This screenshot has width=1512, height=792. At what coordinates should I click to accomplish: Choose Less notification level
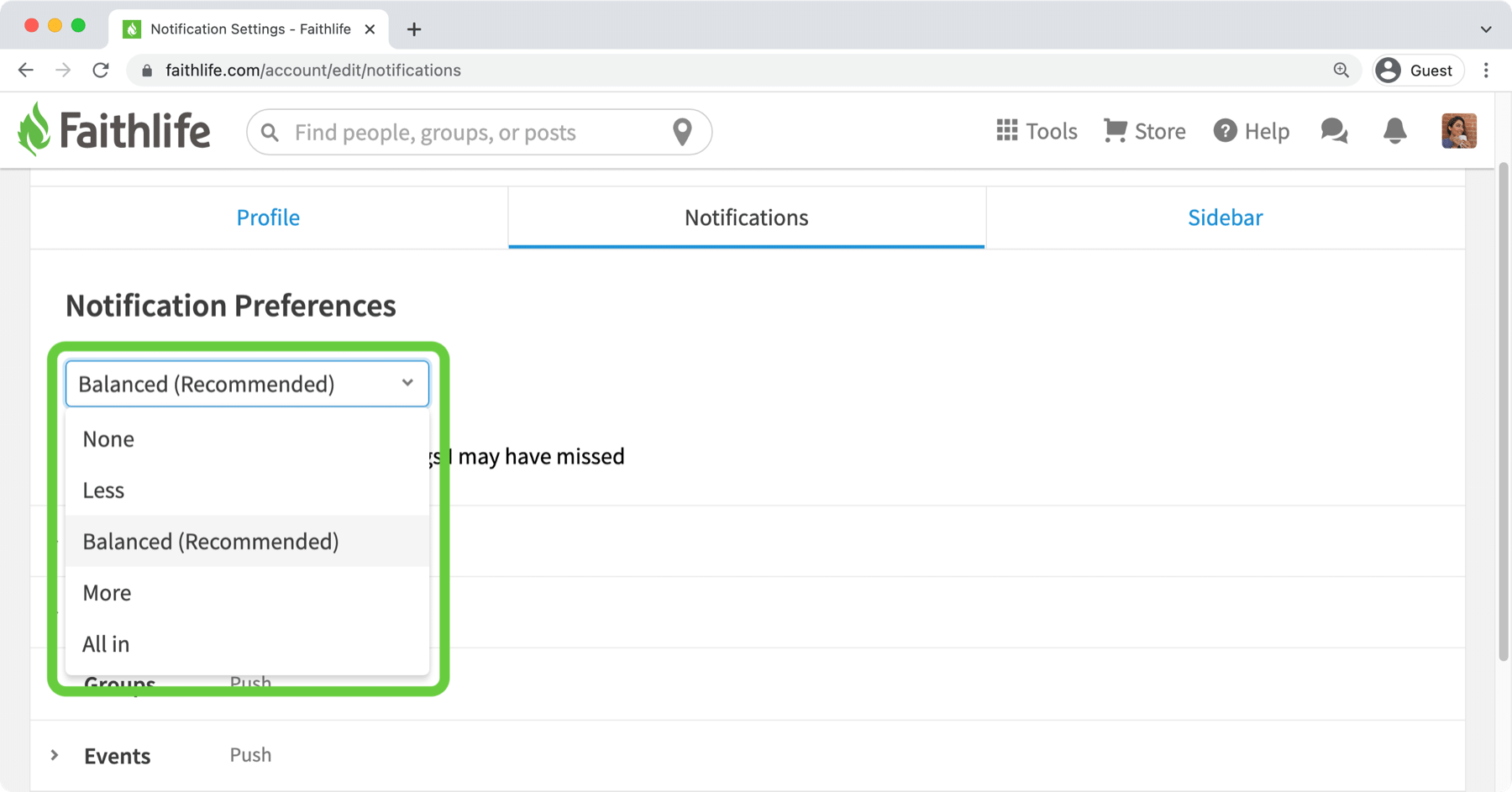247,490
